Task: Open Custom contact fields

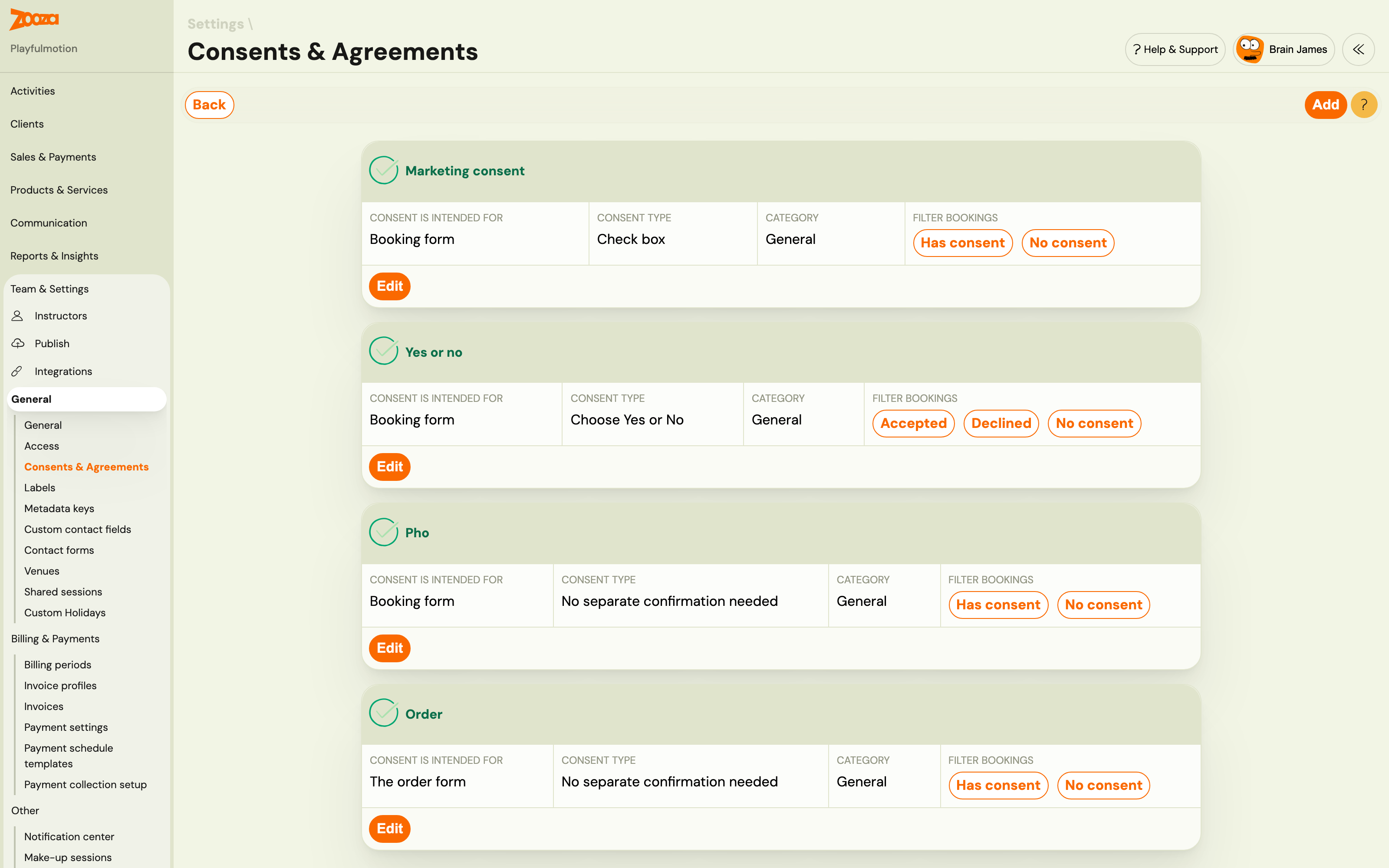Action: (x=78, y=529)
